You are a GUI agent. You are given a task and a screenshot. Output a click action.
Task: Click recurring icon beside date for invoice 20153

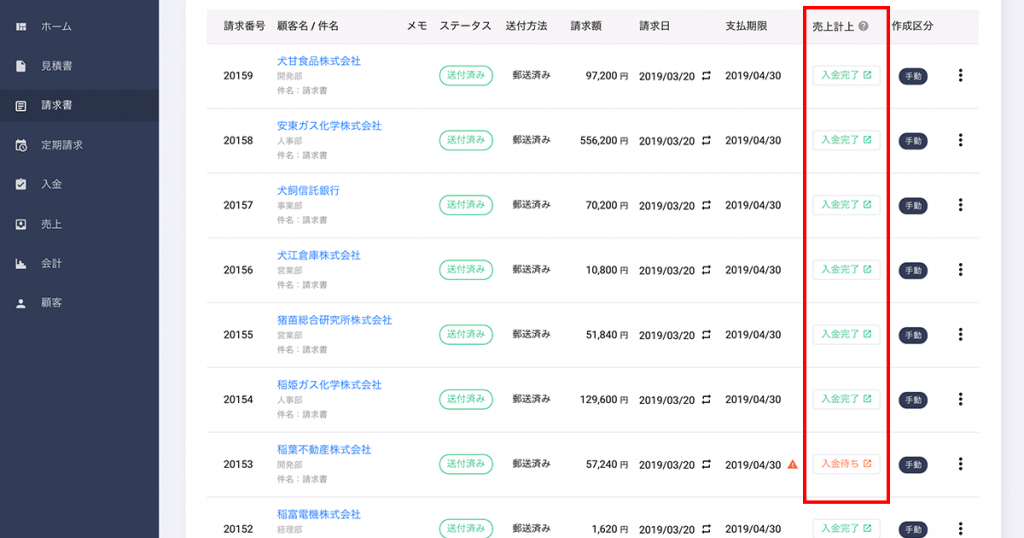[706, 464]
